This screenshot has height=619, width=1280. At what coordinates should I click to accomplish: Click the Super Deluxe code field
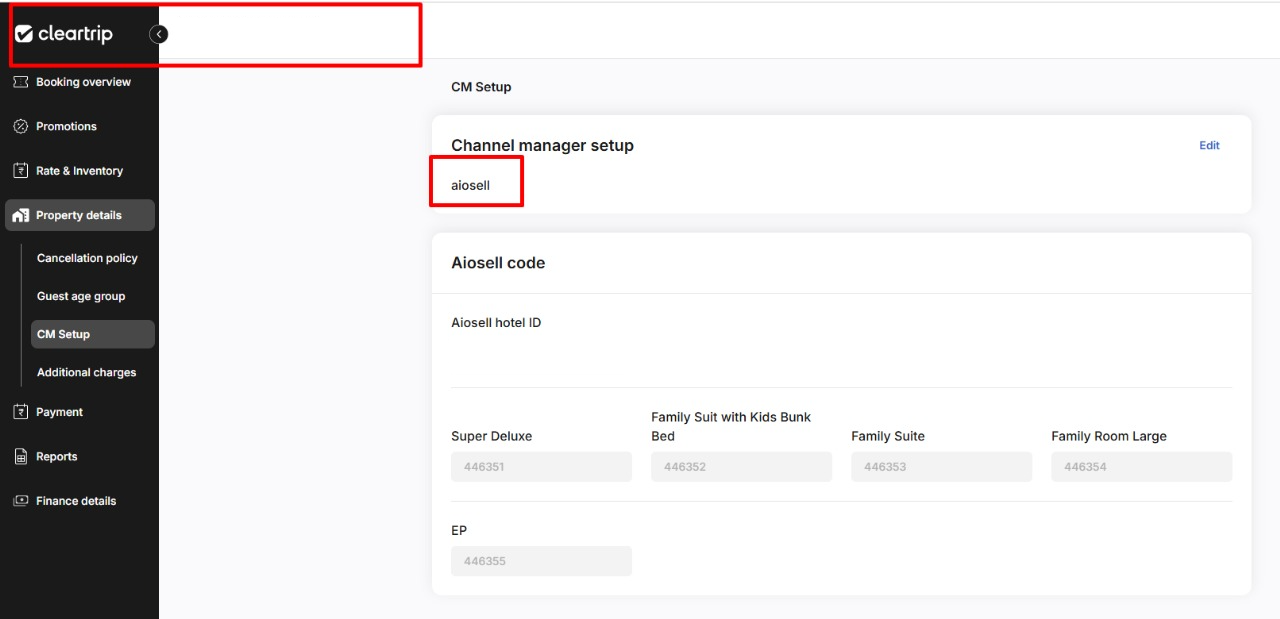[x=541, y=467]
